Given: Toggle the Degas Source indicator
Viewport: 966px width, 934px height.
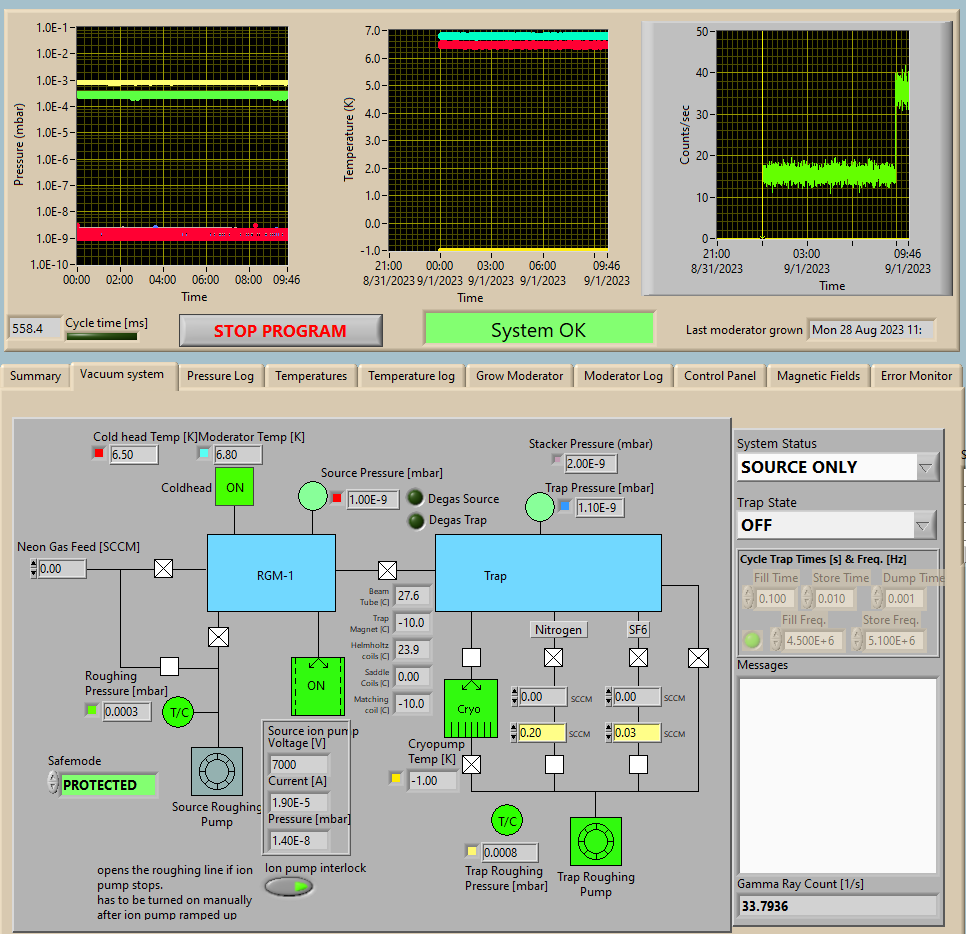Looking at the screenshot, I should click(x=416, y=498).
